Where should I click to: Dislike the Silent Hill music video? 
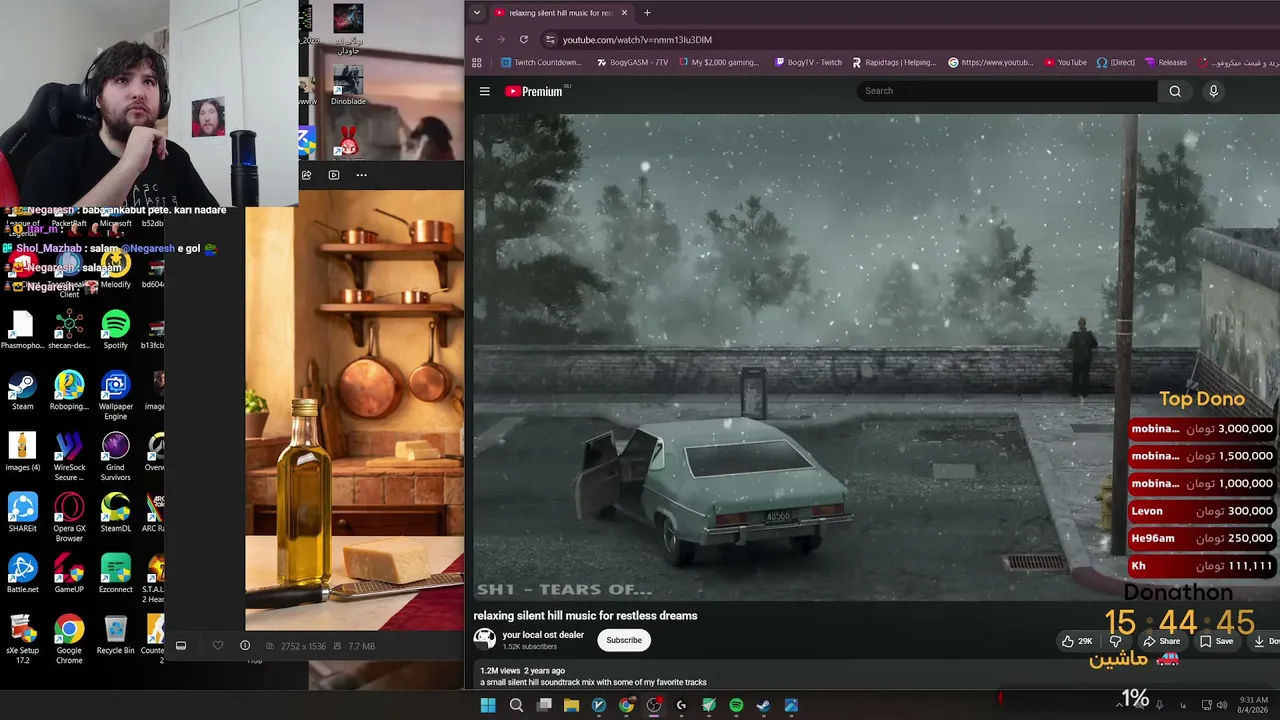coord(1116,641)
